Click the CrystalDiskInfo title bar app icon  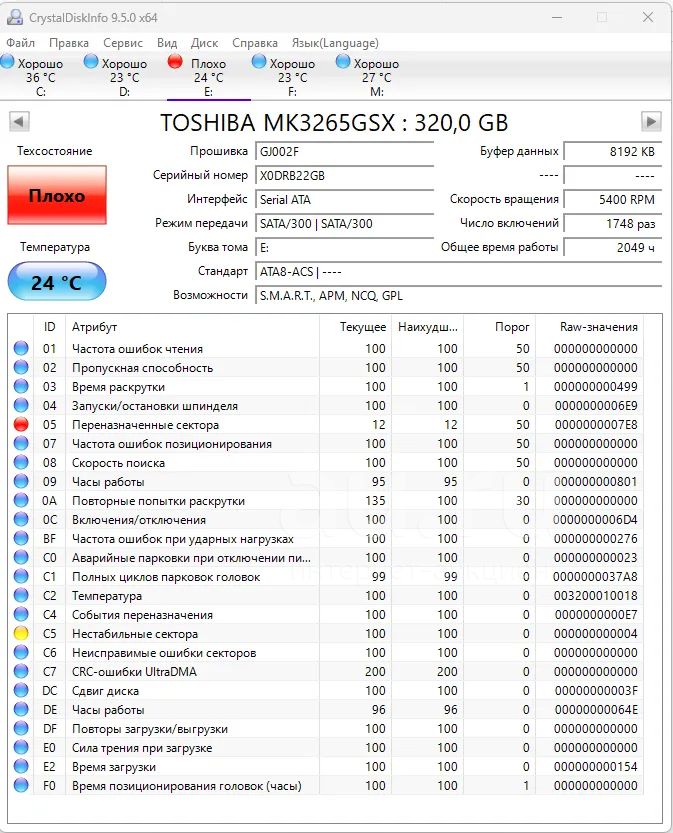(15, 17)
